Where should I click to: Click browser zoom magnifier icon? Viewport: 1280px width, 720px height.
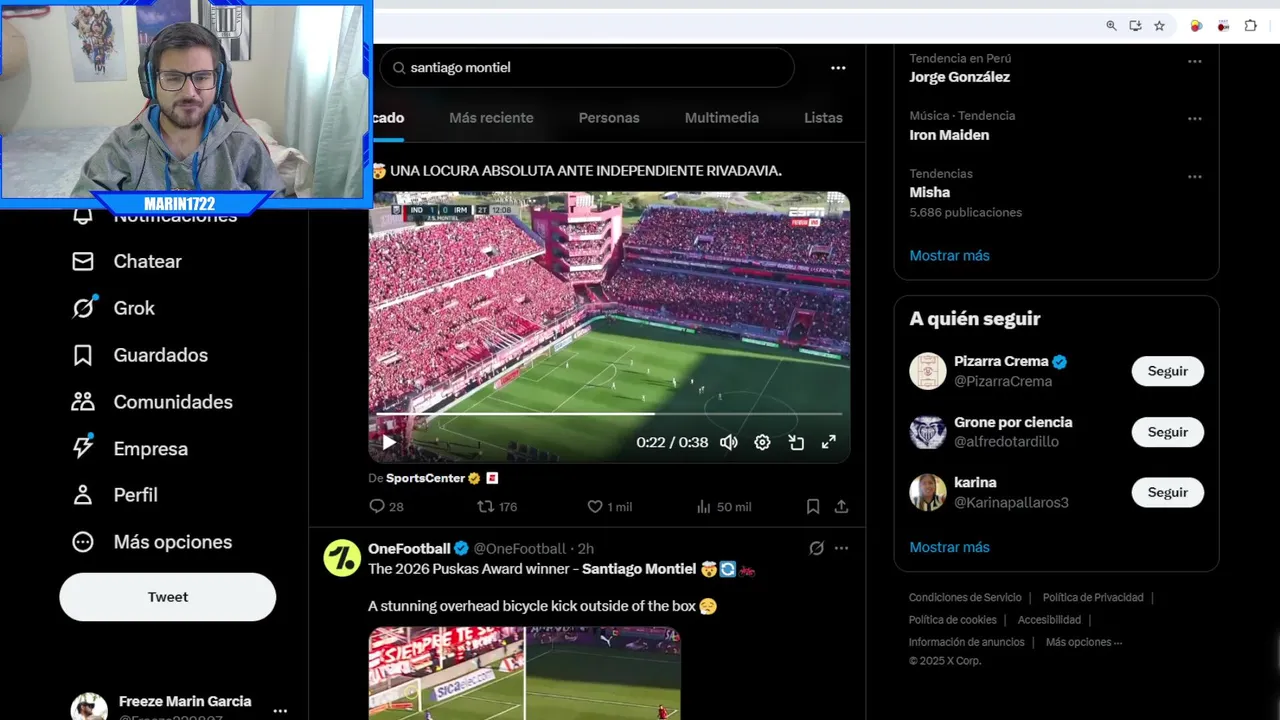pyautogui.click(x=1111, y=26)
